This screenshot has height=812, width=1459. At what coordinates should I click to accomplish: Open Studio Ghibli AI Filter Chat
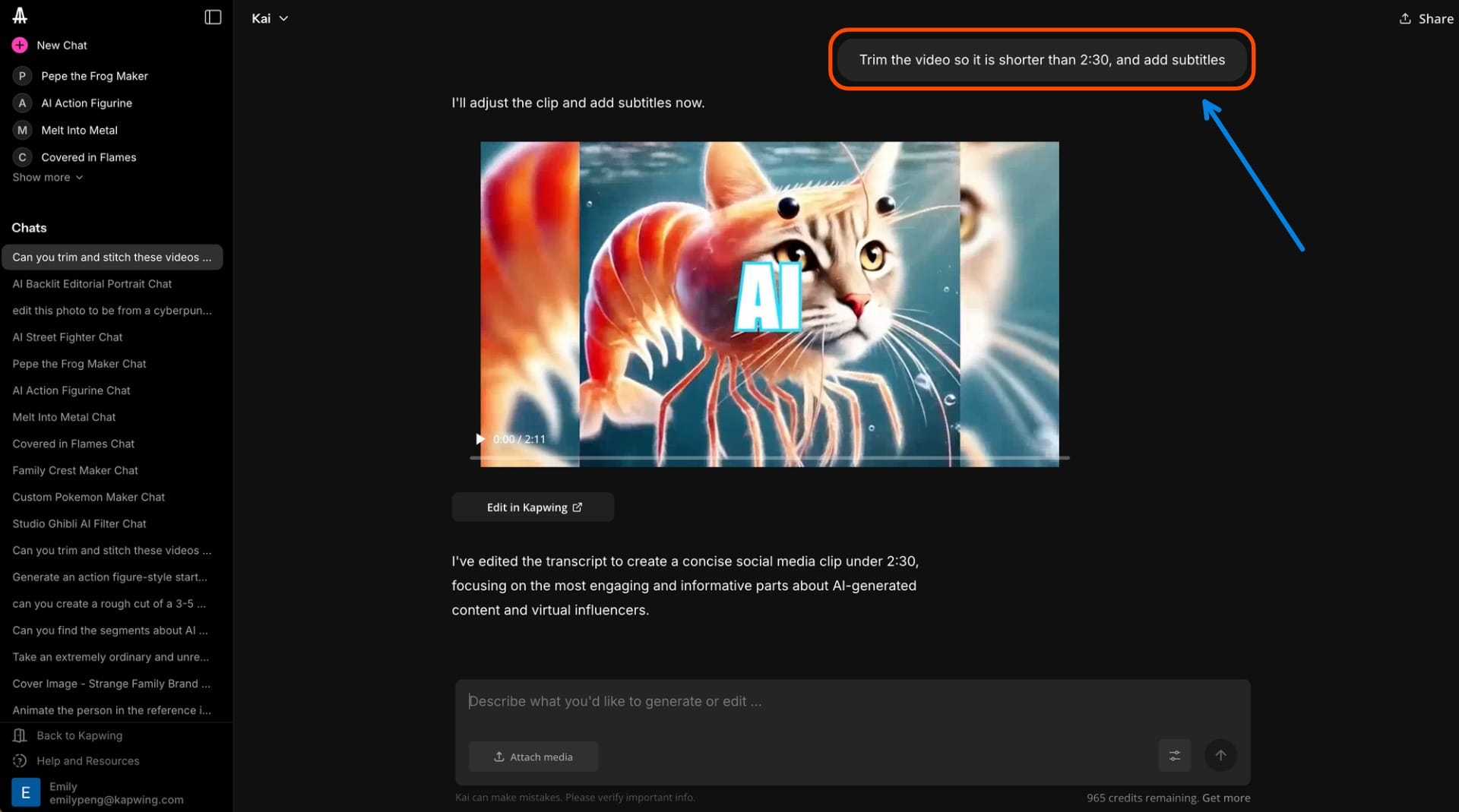click(79, 523)
